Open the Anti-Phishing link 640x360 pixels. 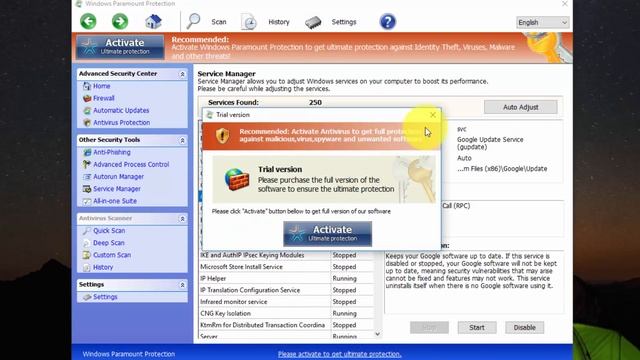112,152
